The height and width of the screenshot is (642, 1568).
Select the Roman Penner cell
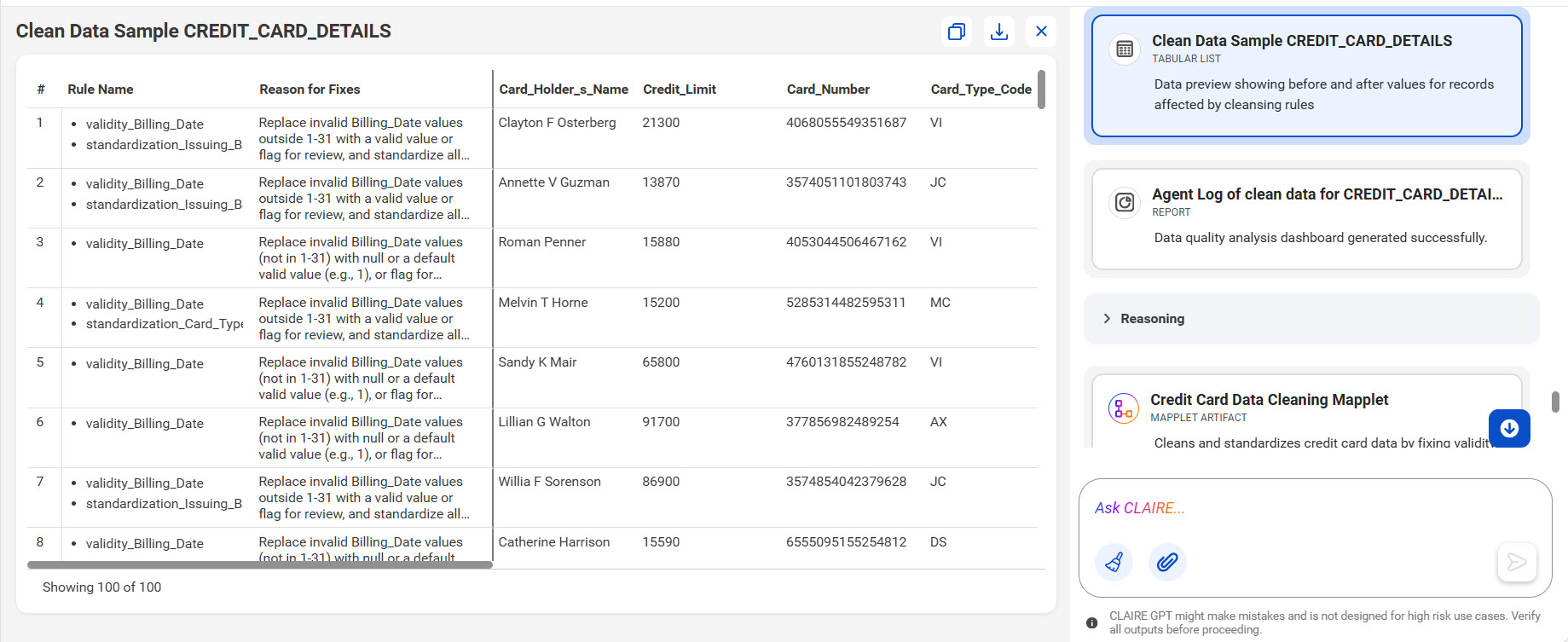[541, 242]
